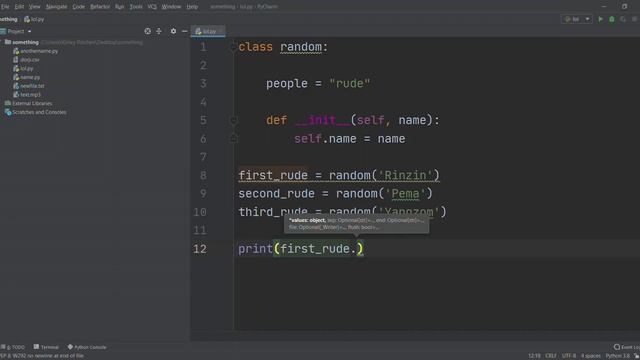
Task: Click the print call on line 12
Action: (255, 249)
